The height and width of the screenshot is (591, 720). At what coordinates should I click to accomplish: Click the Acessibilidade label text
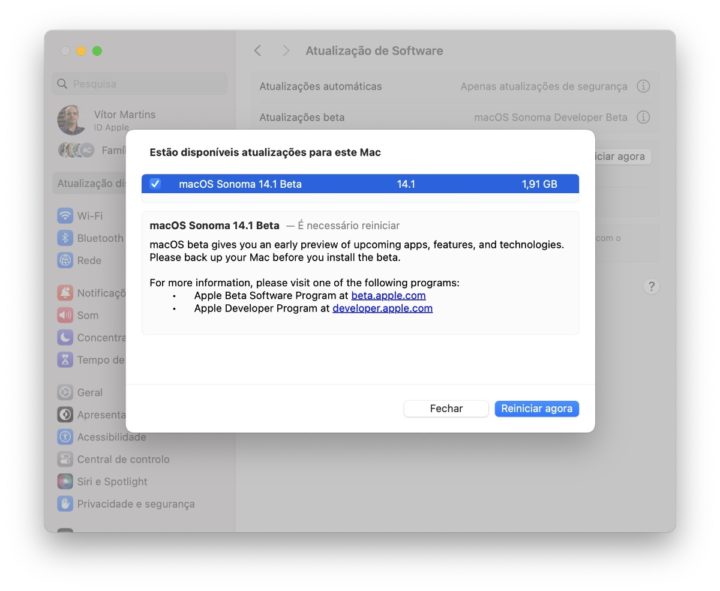coord(111,437)
